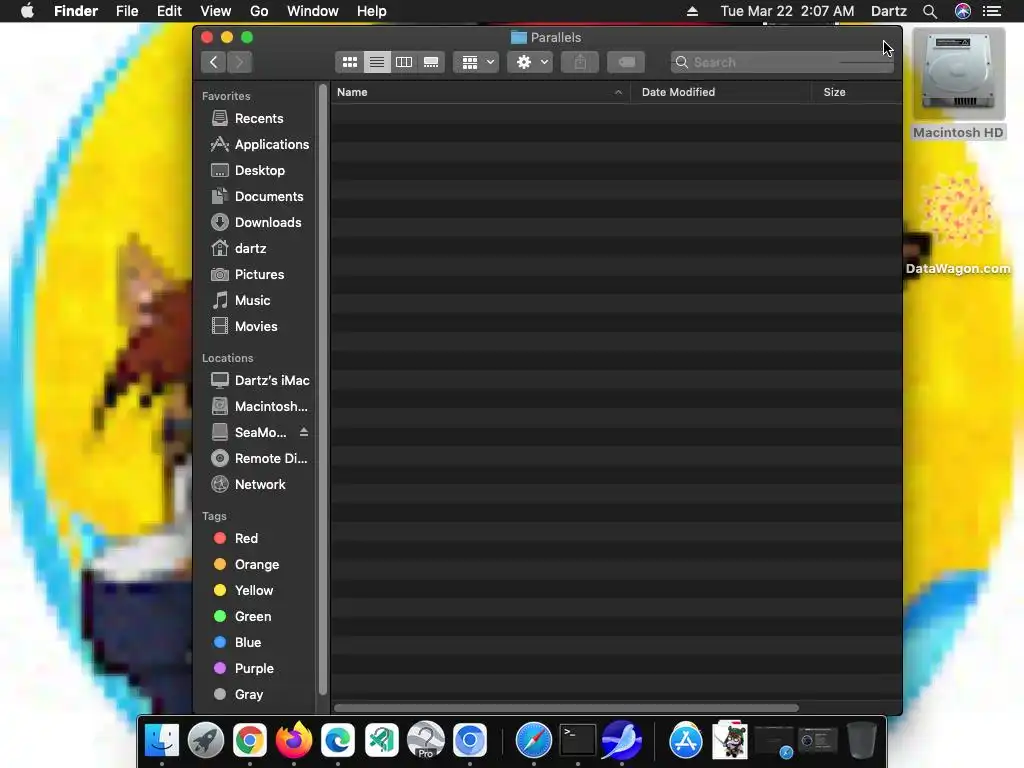
Task: Open the Apple menu
Action: (x=27, y=11)
